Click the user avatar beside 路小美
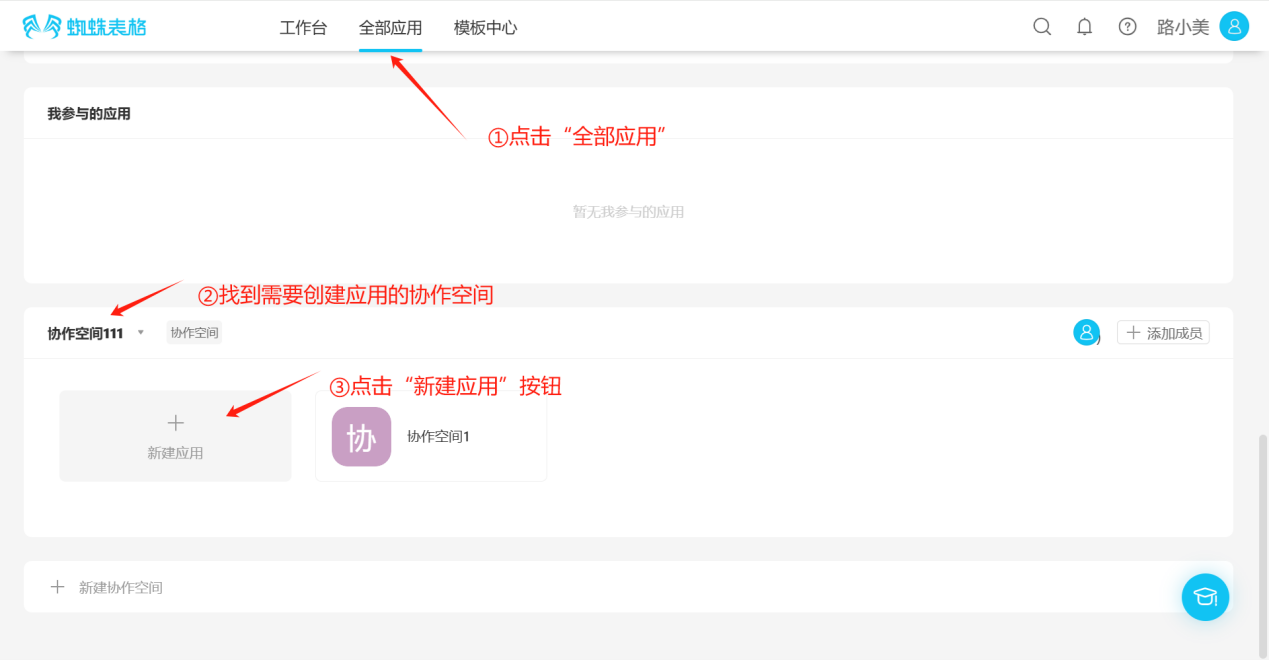This screenshot has height=660, width=1269. 1234,27
